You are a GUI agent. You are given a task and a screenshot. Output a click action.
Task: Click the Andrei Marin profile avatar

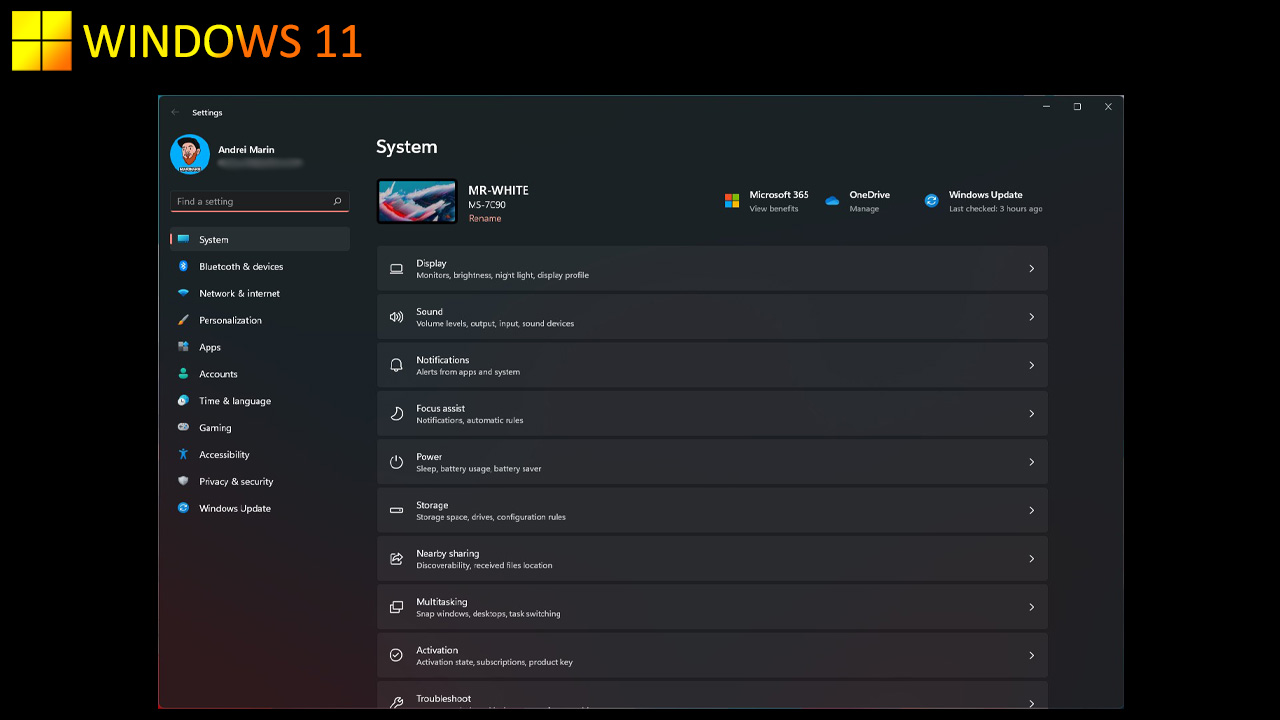click(190, 154)
